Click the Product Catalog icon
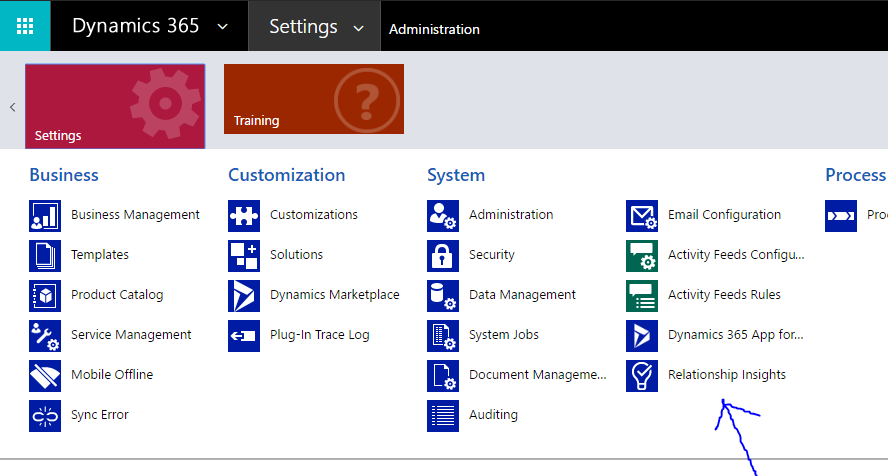Image resolution: width=888 pixels, height=476 pixels. coord(45,295)
